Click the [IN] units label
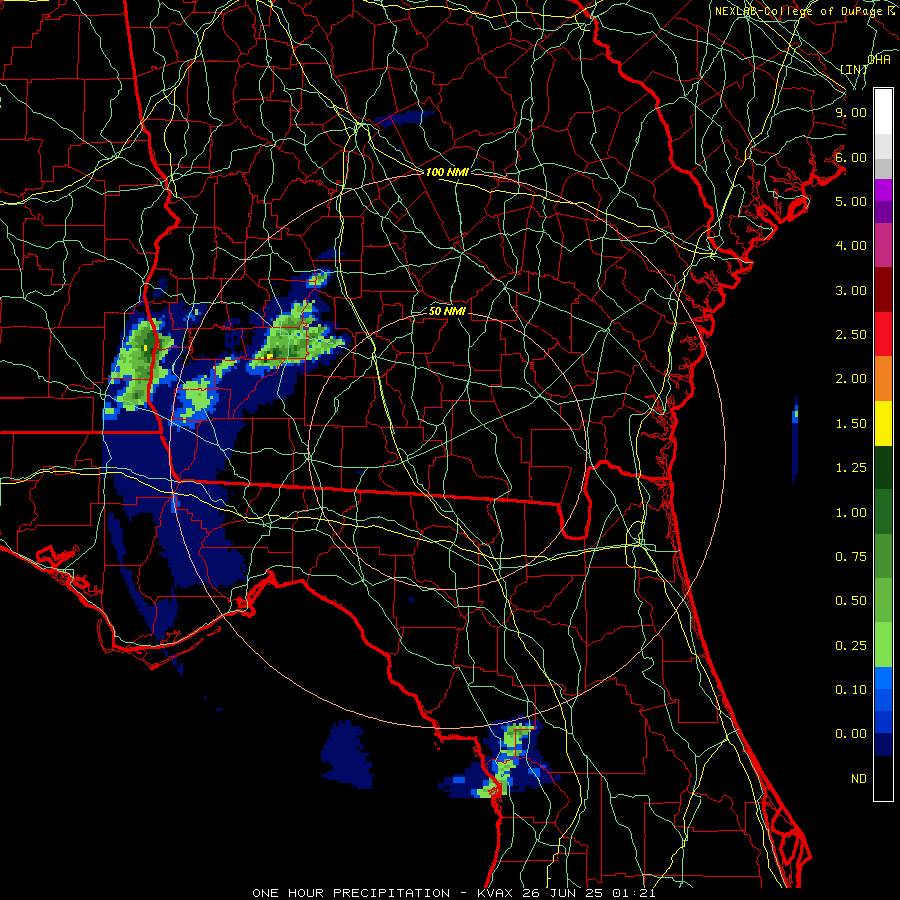Screen dimensions: 900x900 point(854,69)
